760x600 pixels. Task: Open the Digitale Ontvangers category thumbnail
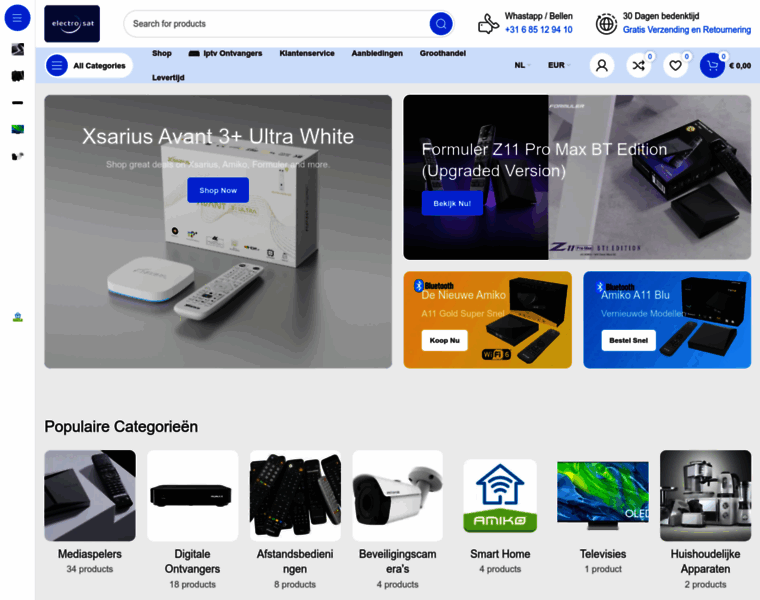click(x=192, y=496)
